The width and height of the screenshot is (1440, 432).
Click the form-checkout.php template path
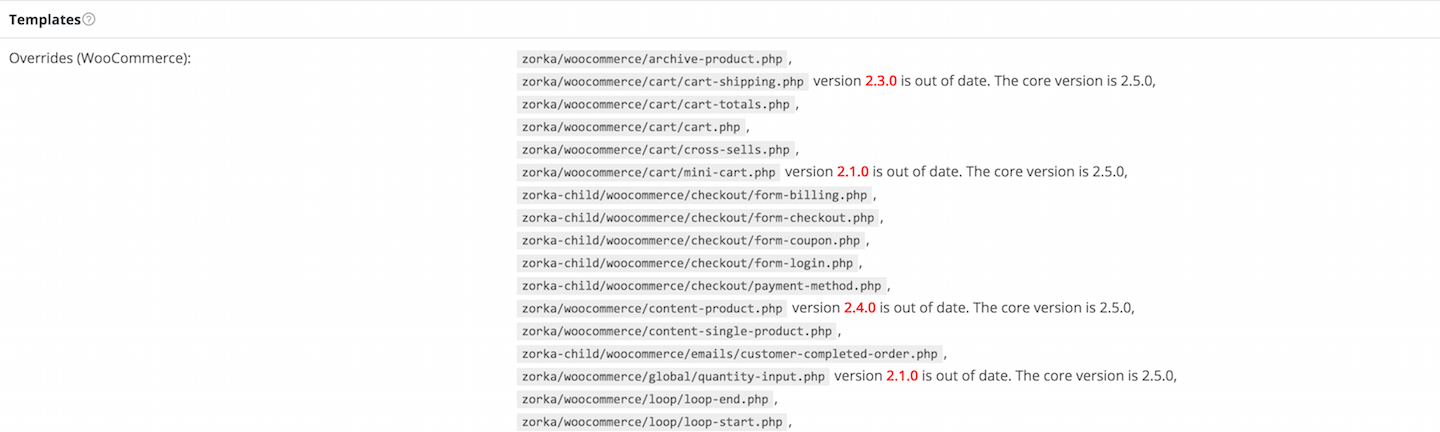(x=698, y=217)
